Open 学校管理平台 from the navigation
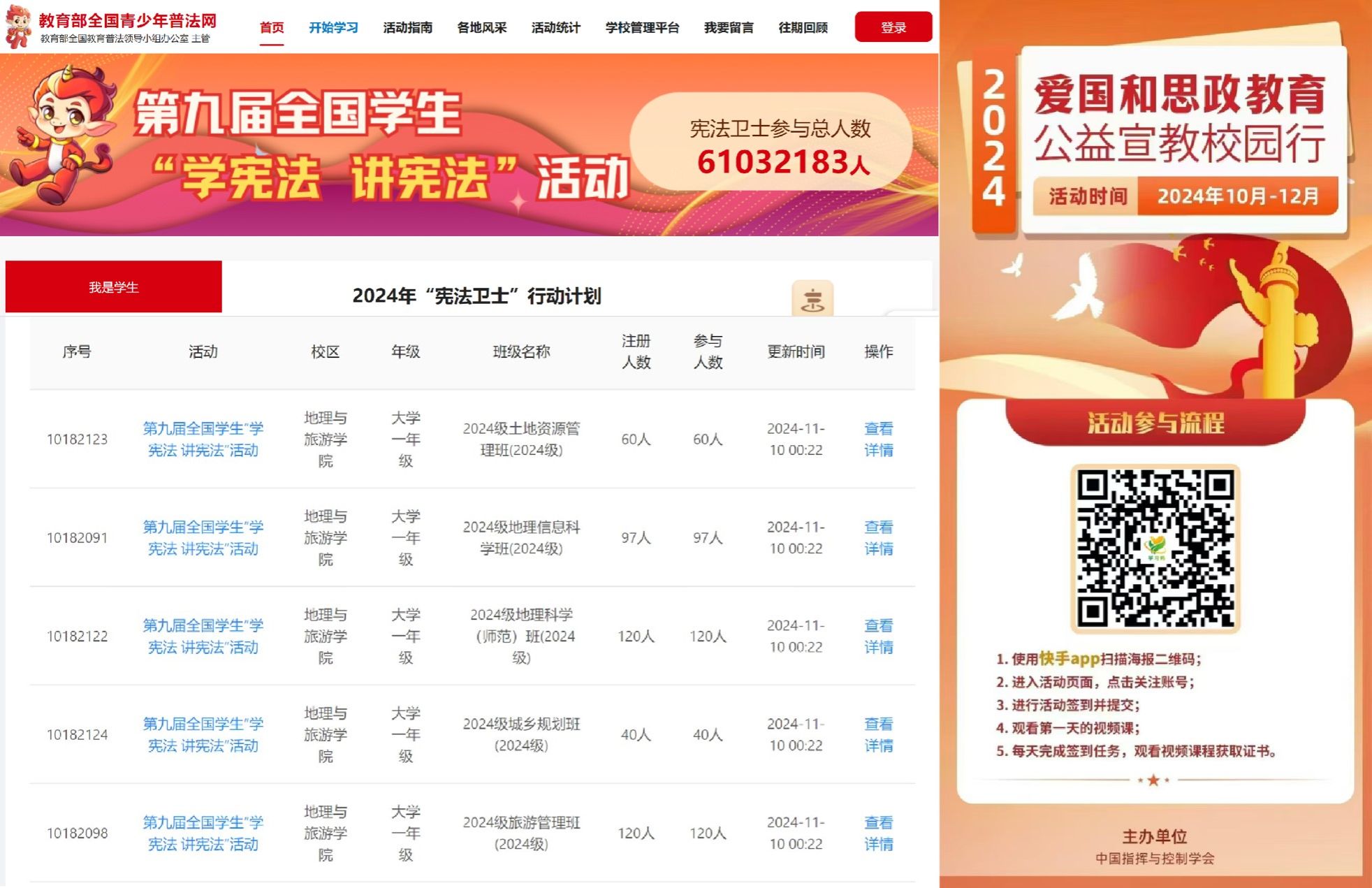The width and height of the screenshot is (1372, 888). pyautogui.click(x=642, y=28)
